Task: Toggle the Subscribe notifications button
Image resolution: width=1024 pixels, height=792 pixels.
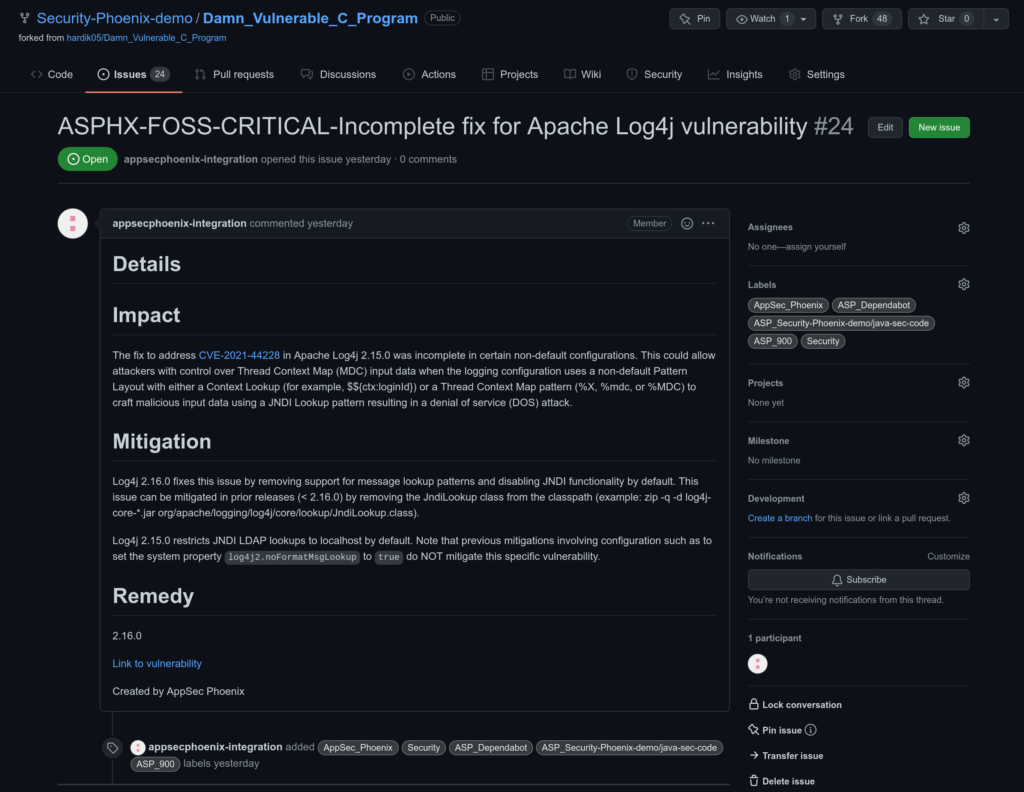Action: click(858, 580)
